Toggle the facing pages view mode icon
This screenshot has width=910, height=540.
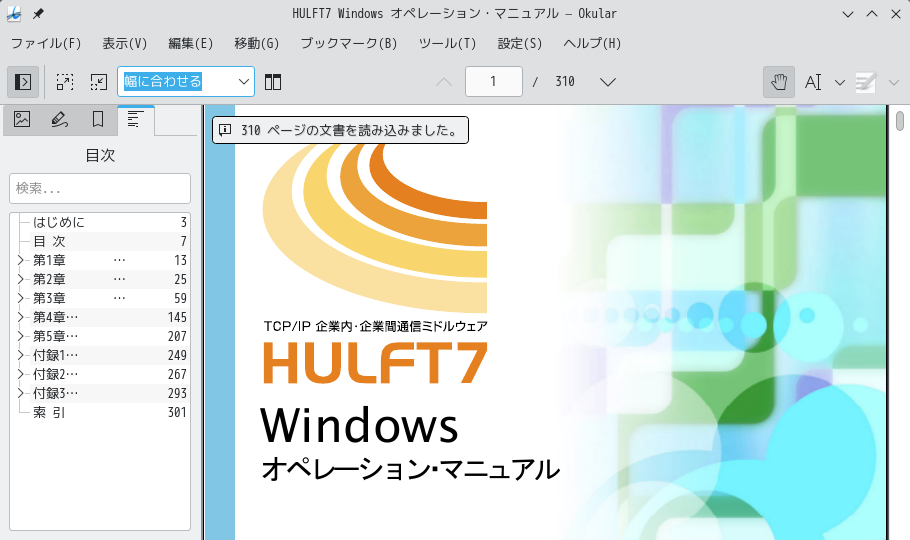pyautogui.click(x=273, y=82)
